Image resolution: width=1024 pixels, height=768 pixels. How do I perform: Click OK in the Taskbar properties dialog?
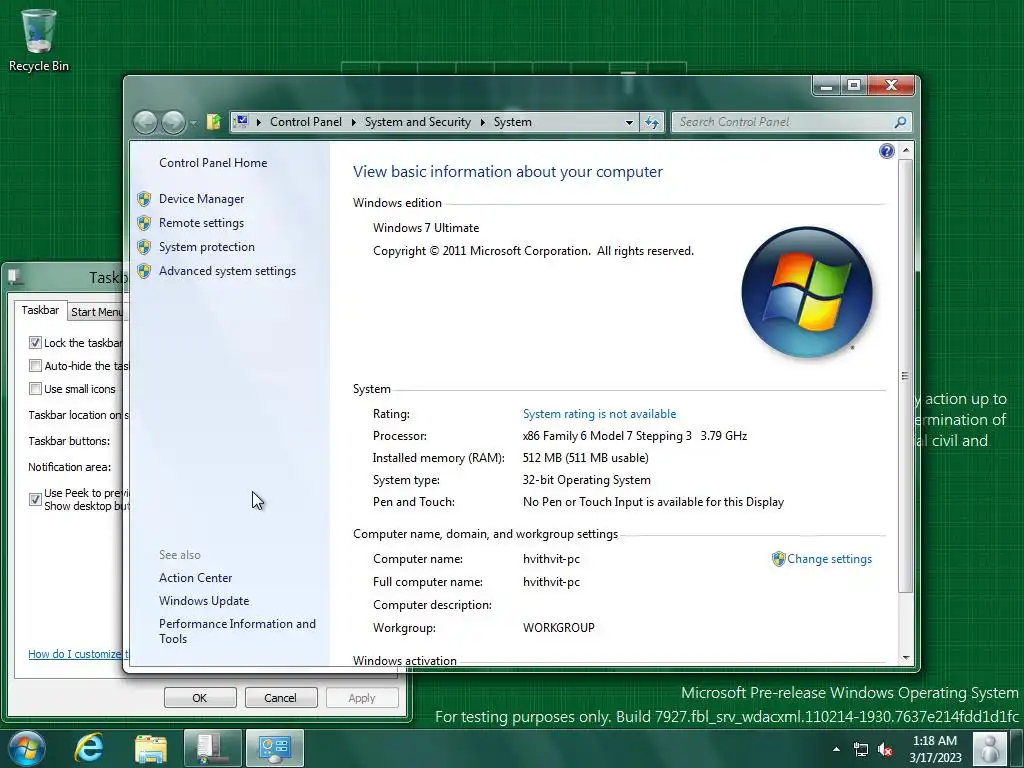[200, 698]
